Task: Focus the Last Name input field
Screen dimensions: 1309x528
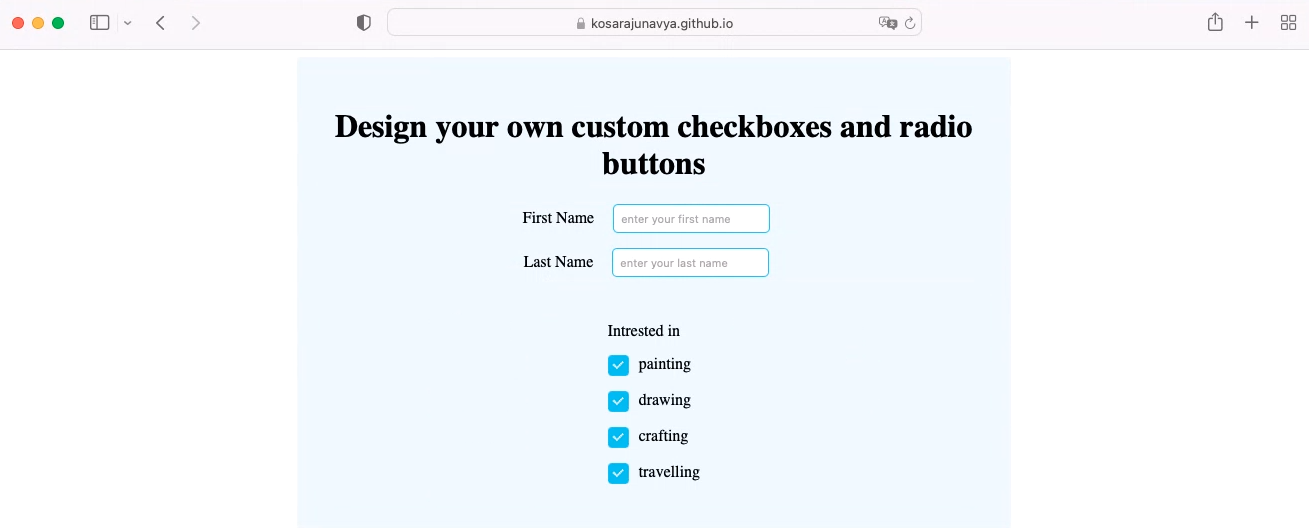Action: coord(690,262)
